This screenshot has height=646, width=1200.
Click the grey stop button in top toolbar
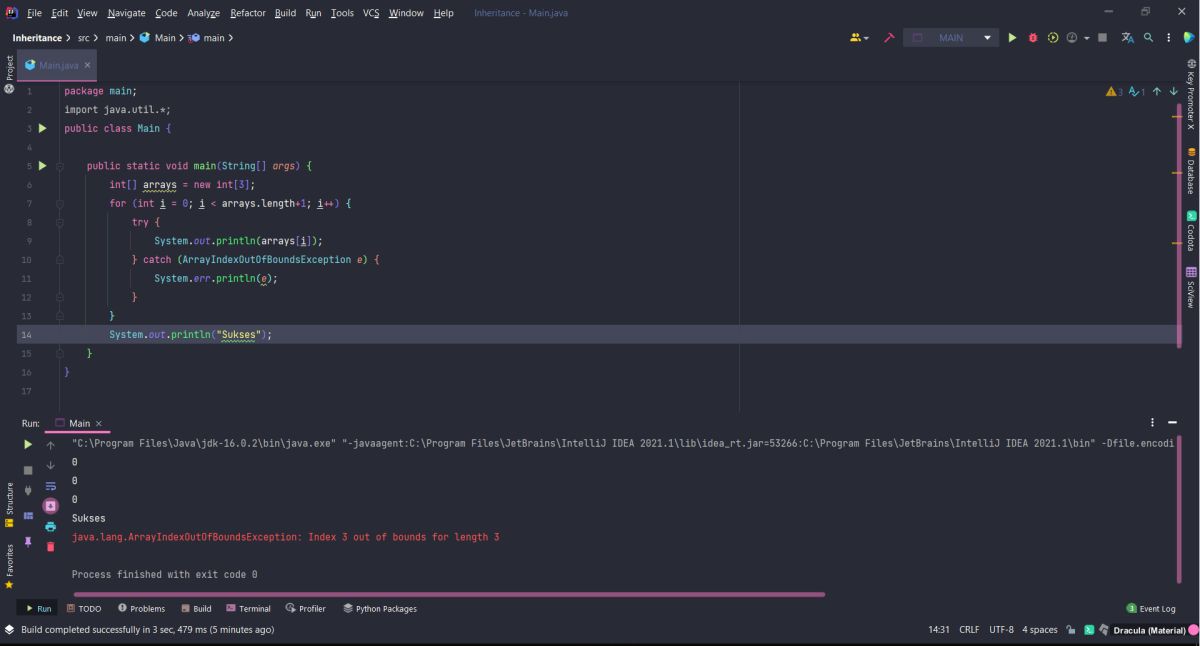pyautogui.click(x=1102, y=38)
